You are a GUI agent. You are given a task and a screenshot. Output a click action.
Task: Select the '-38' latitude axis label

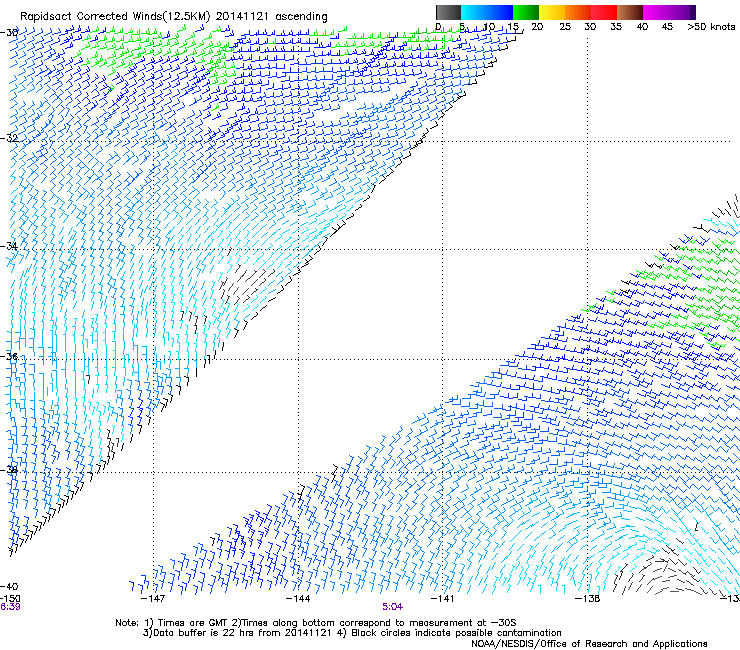[x=9, y=470]
